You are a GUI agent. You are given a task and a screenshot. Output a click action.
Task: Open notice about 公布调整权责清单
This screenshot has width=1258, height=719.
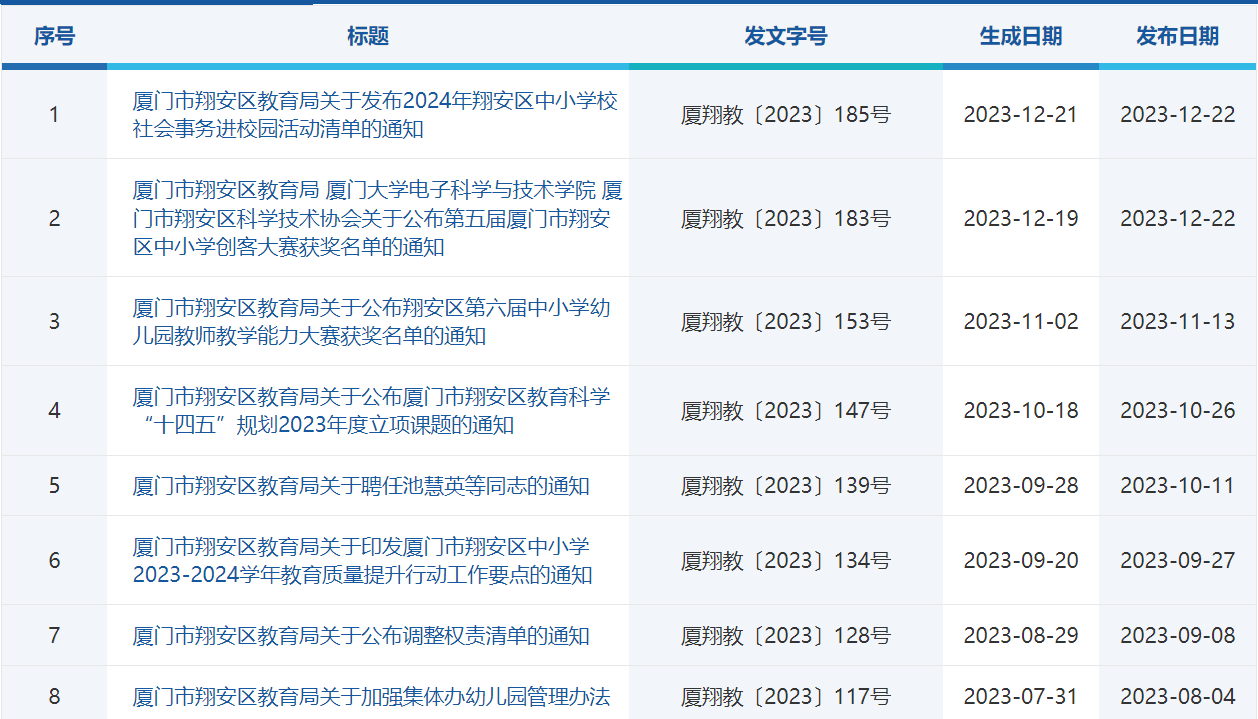coord(361,636)
